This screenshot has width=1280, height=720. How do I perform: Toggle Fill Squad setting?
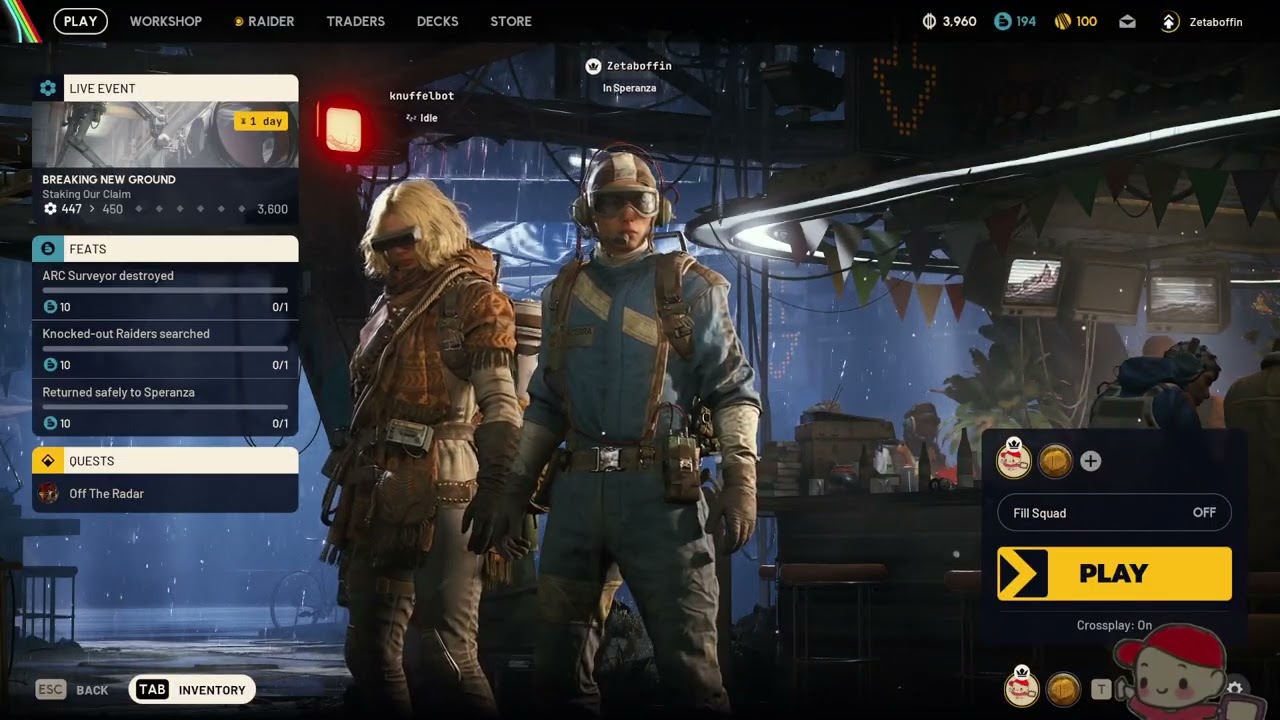[1114, 513]
